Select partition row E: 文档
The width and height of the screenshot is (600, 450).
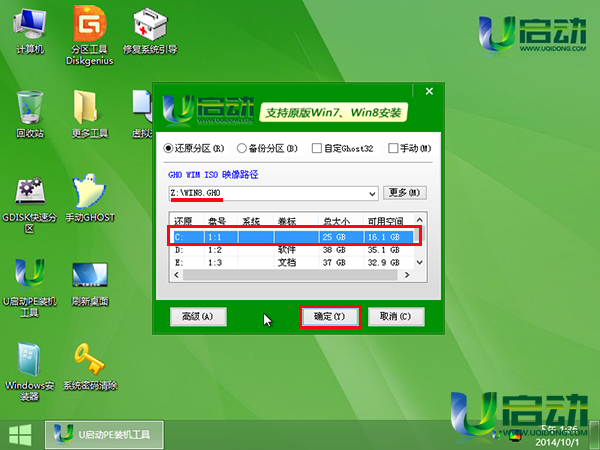click(293, 262)
